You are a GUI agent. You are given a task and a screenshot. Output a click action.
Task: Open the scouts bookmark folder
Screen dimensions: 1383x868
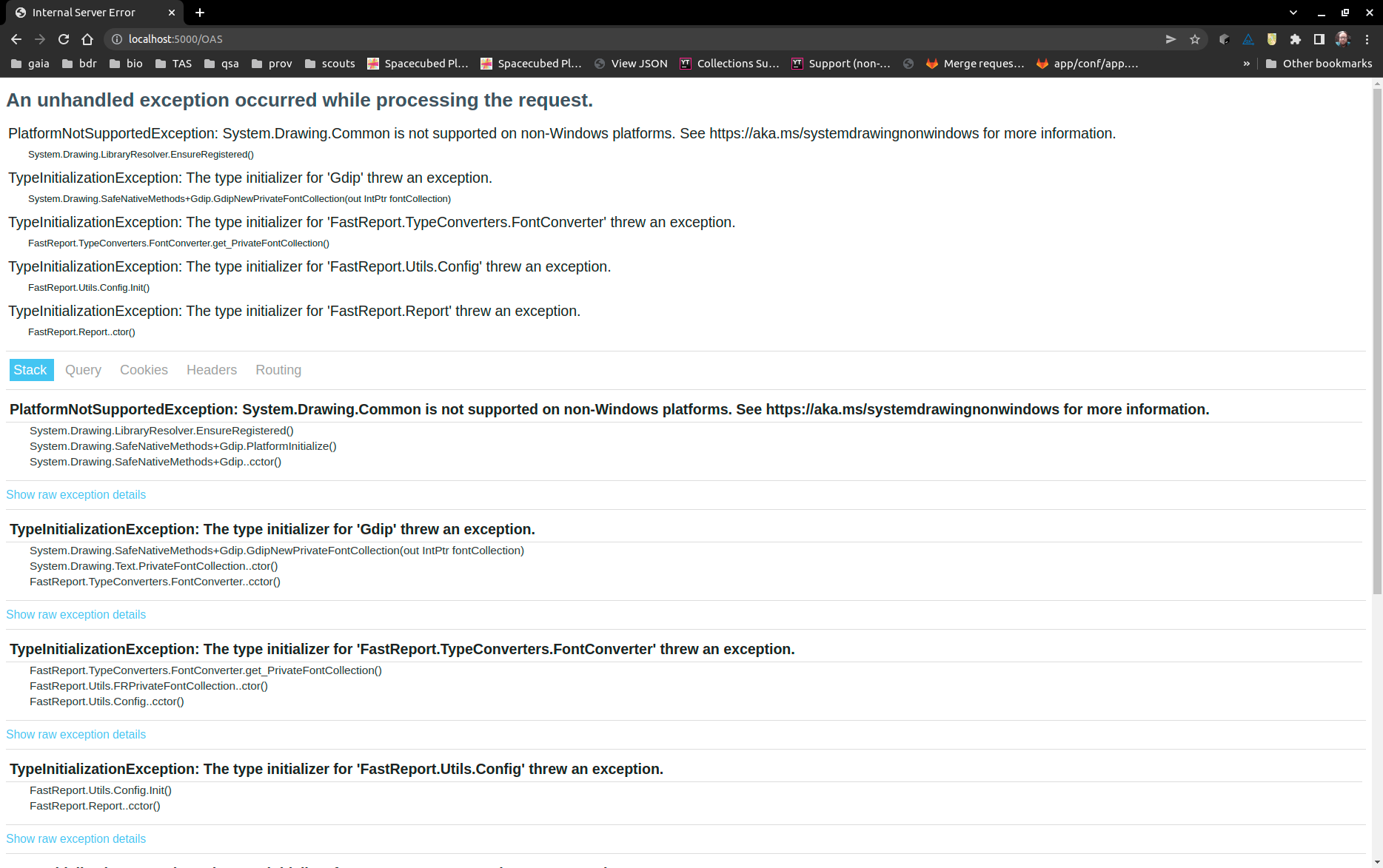pos(330,64)
